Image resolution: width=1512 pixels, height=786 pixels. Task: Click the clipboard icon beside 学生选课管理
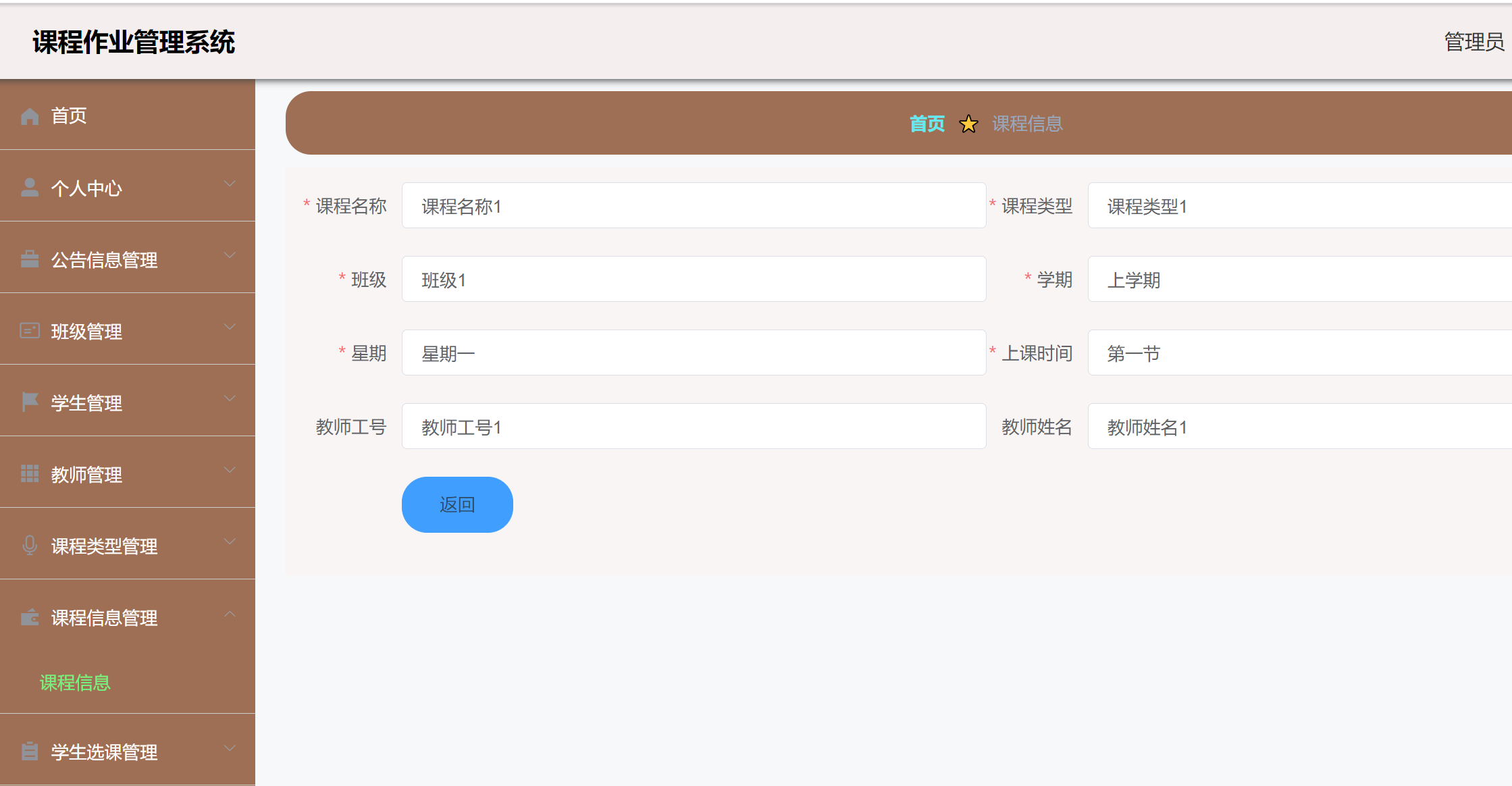[30, 751]
